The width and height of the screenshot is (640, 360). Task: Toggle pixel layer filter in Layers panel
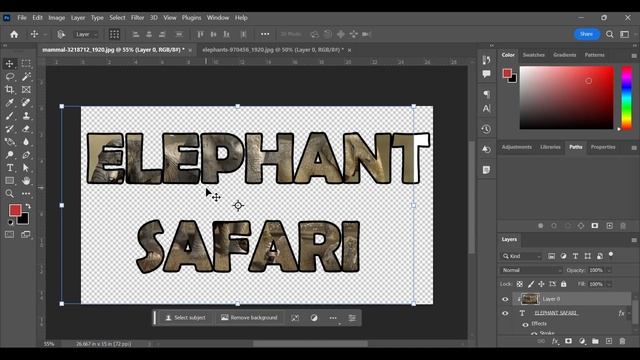click(x=551, y=256)
